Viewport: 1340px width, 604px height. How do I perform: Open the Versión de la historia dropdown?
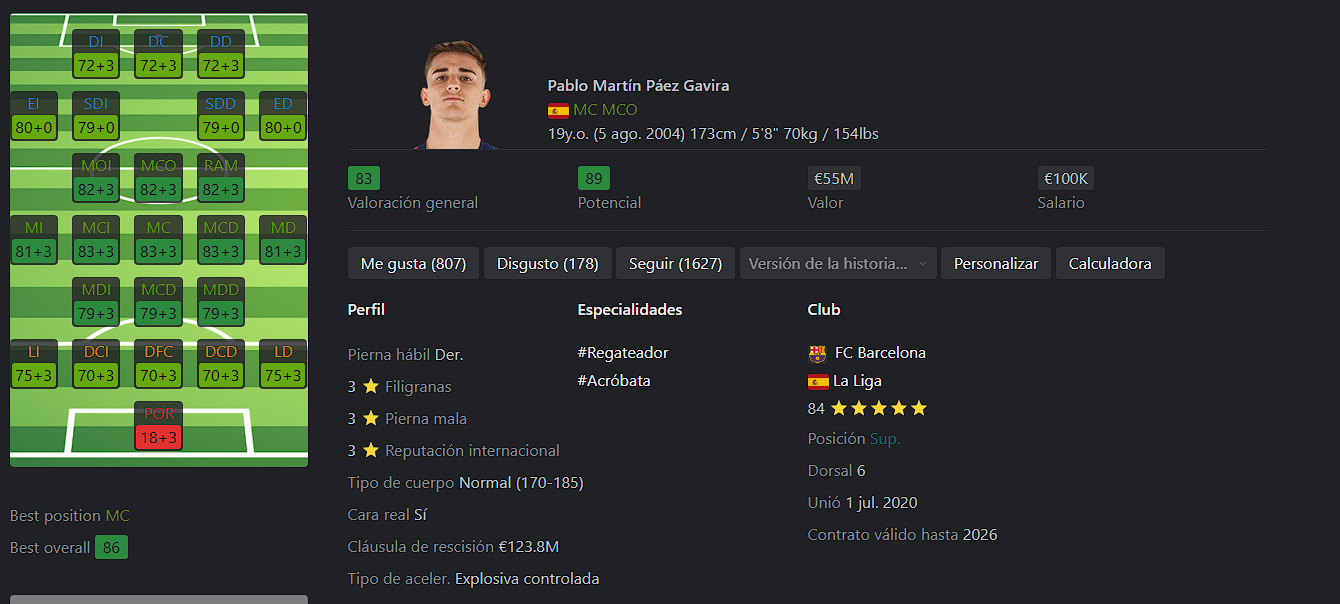point(838,264)
